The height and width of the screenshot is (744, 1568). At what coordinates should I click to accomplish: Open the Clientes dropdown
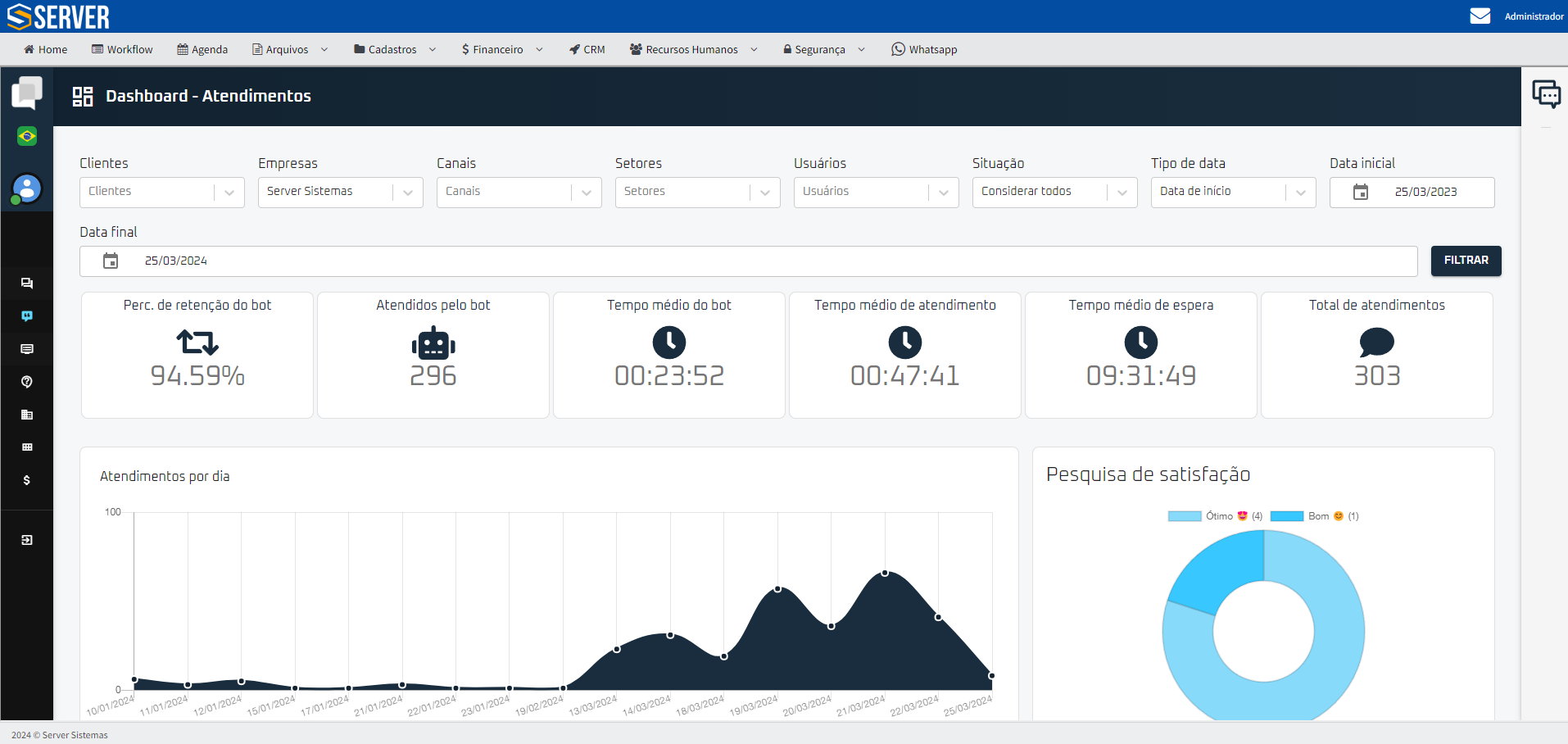(162, 193)
